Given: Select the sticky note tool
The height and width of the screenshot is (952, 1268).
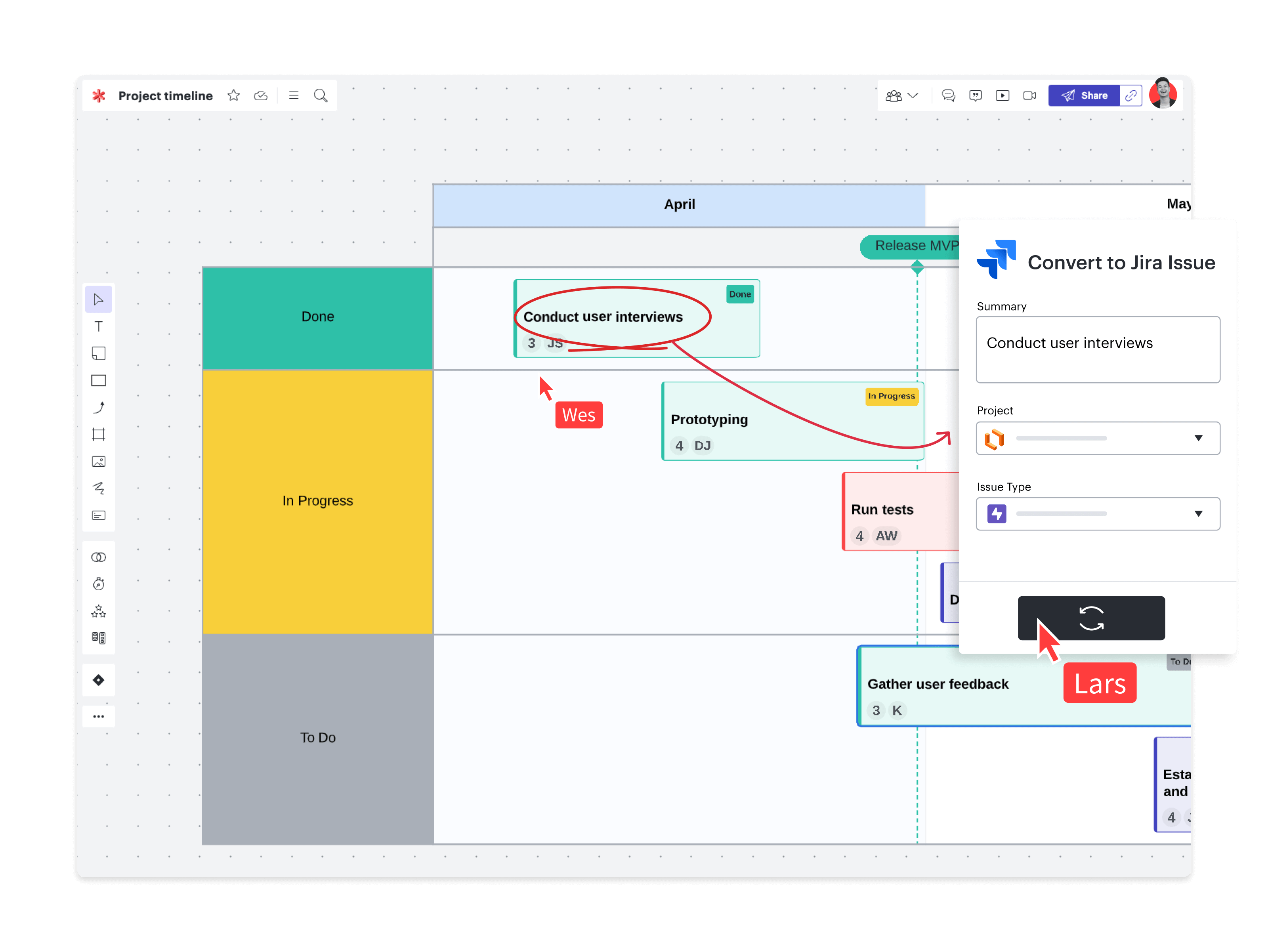Looking at the screenshot, I should tap(99, 354).
